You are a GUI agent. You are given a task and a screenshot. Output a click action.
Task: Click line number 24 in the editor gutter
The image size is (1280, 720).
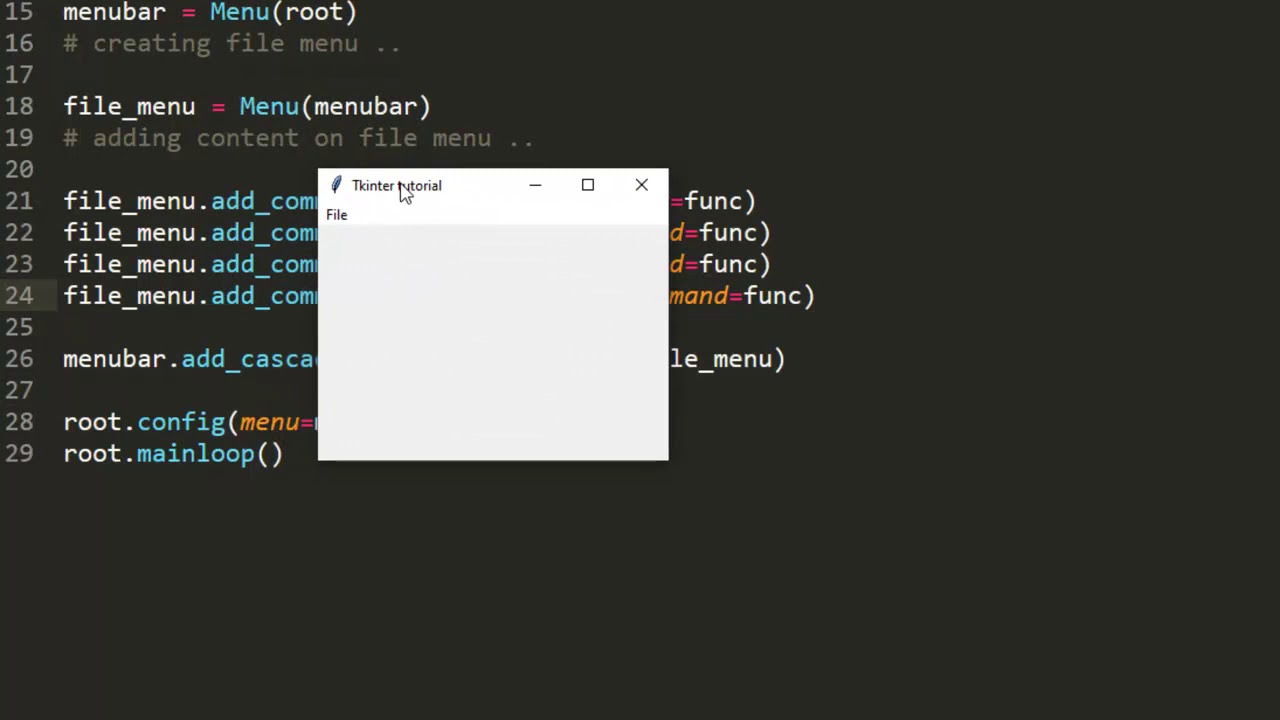click(19, 296)
